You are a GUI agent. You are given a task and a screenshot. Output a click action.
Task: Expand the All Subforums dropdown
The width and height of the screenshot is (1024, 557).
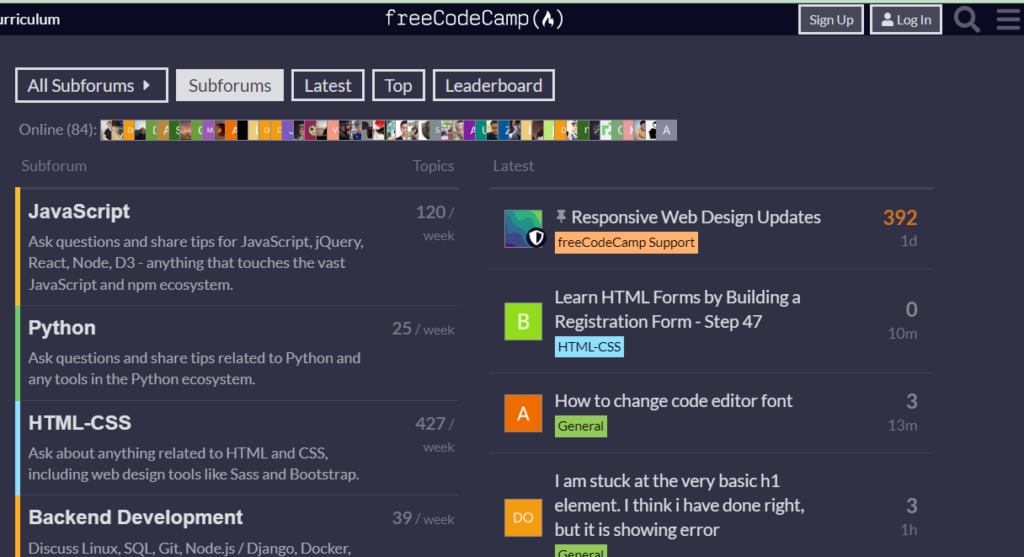91,85
